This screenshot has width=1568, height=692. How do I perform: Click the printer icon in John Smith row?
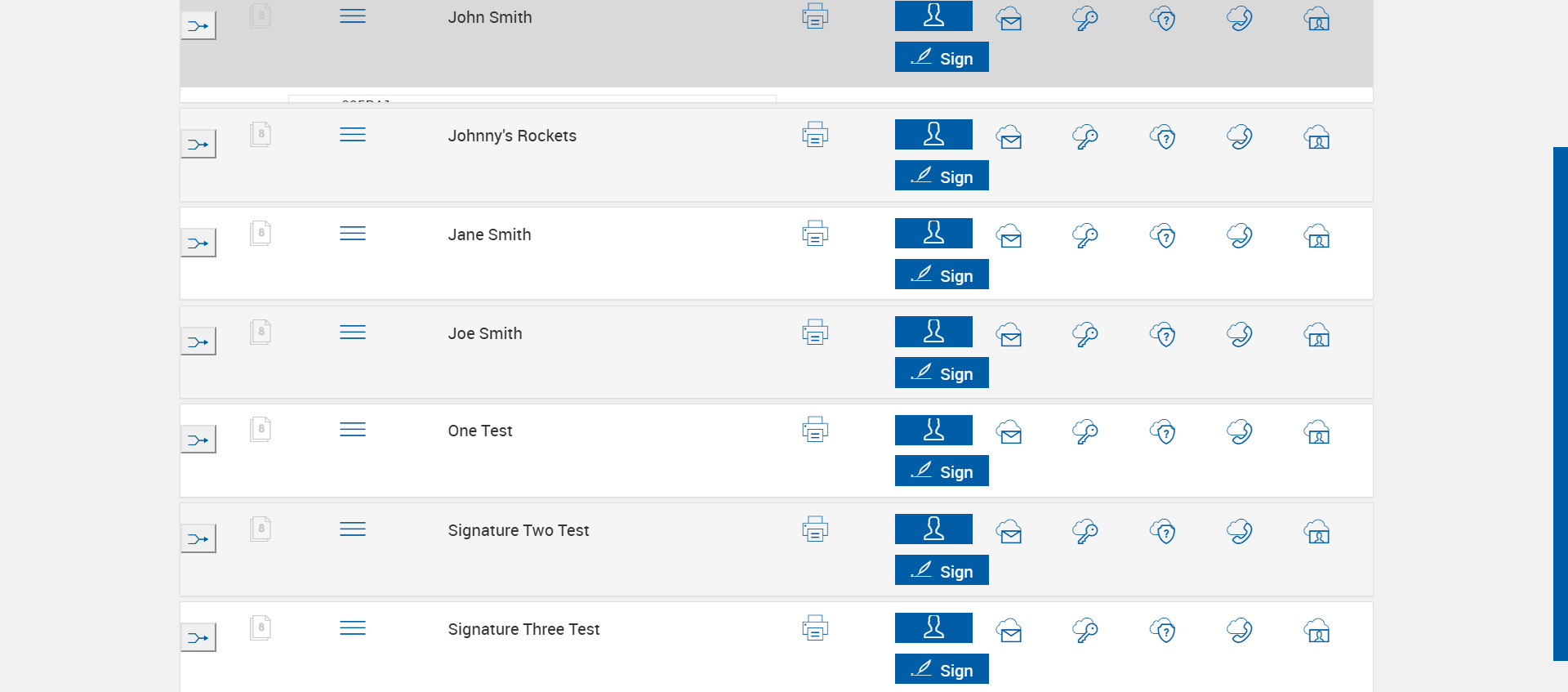coord(815,16)
